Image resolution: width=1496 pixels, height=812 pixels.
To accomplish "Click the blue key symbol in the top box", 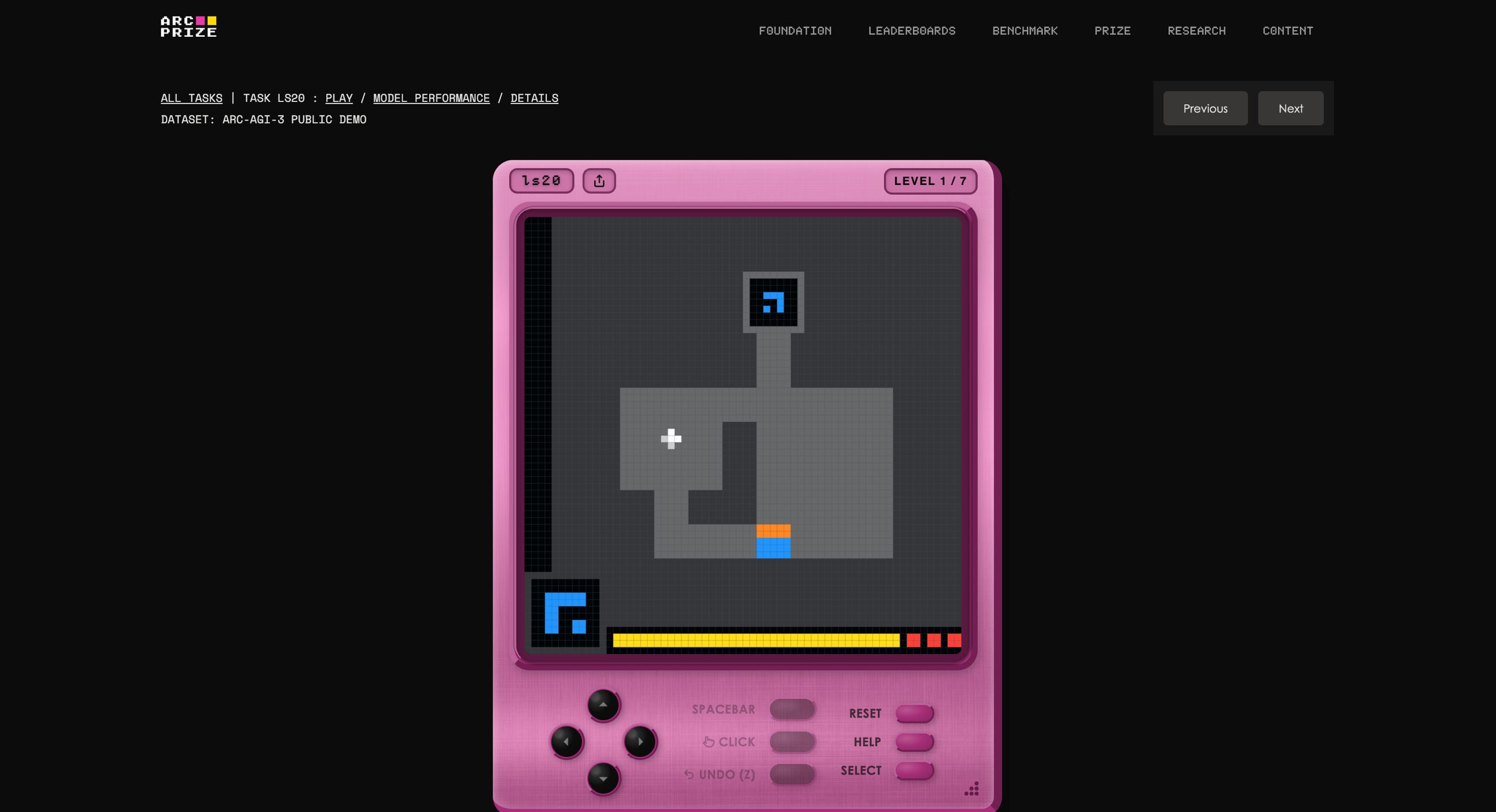I will (x=773, y=302).
